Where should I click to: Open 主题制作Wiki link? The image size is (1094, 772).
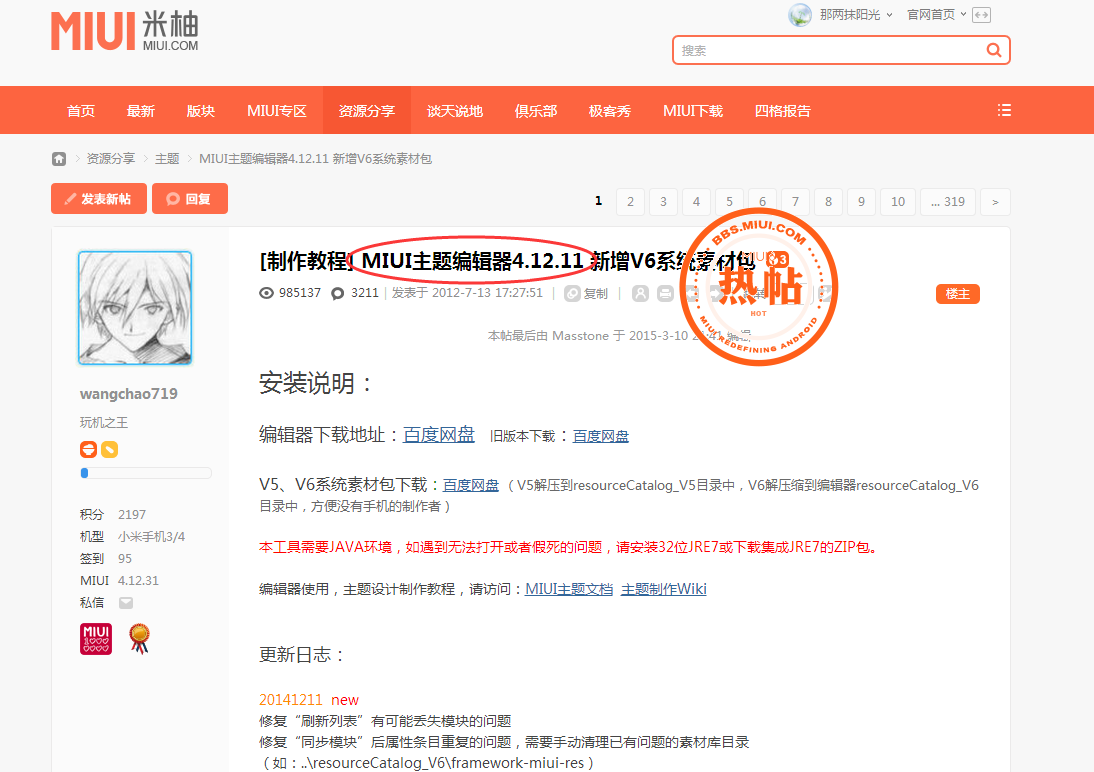click(664, 589)
